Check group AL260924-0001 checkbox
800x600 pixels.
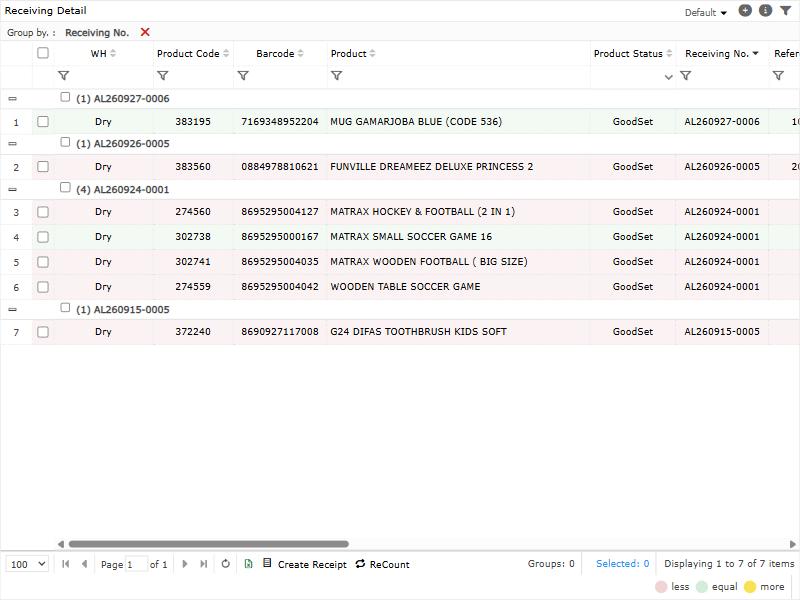click(x=65, y=187)
